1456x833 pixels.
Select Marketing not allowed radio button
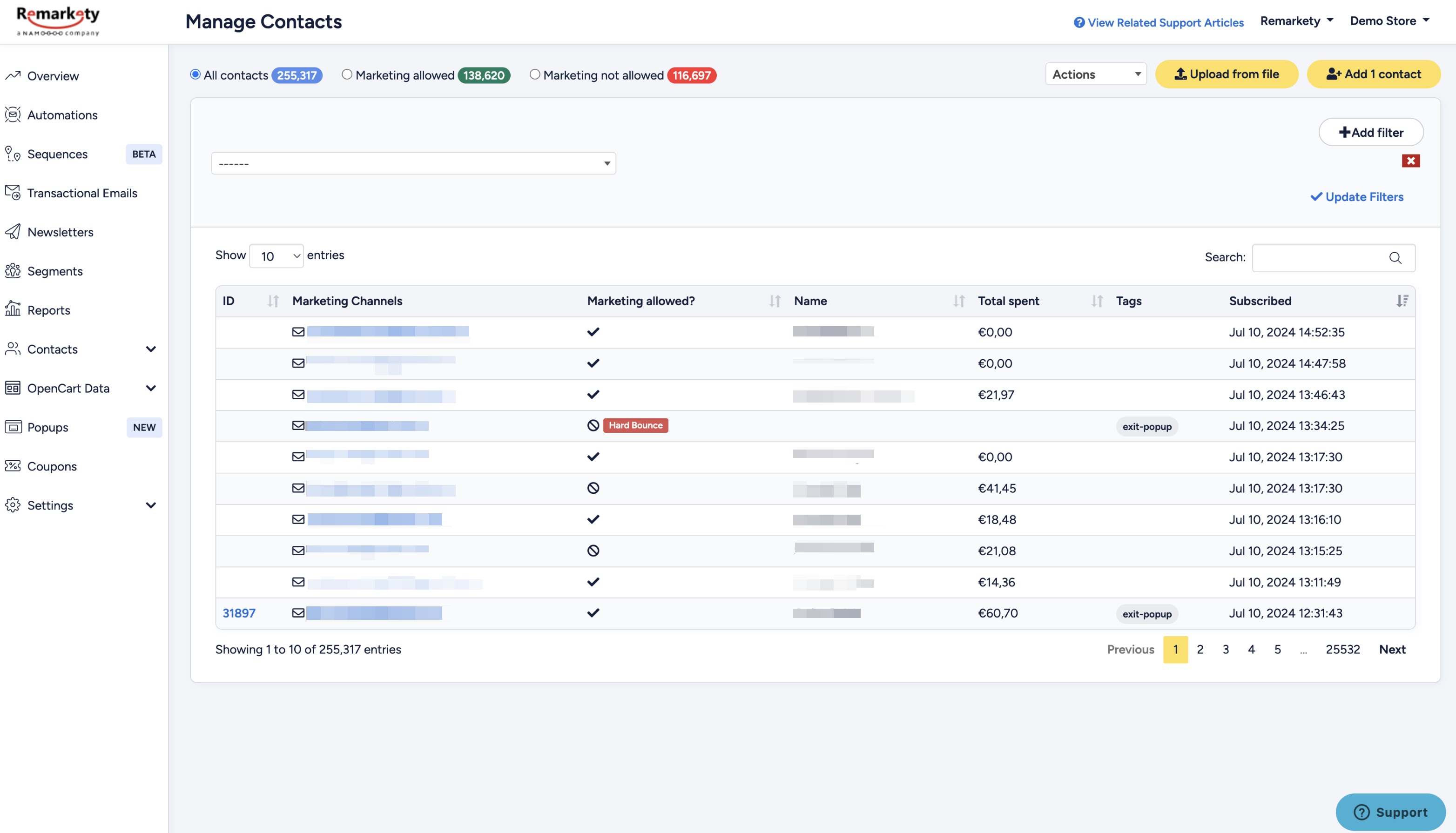point(535,74)
